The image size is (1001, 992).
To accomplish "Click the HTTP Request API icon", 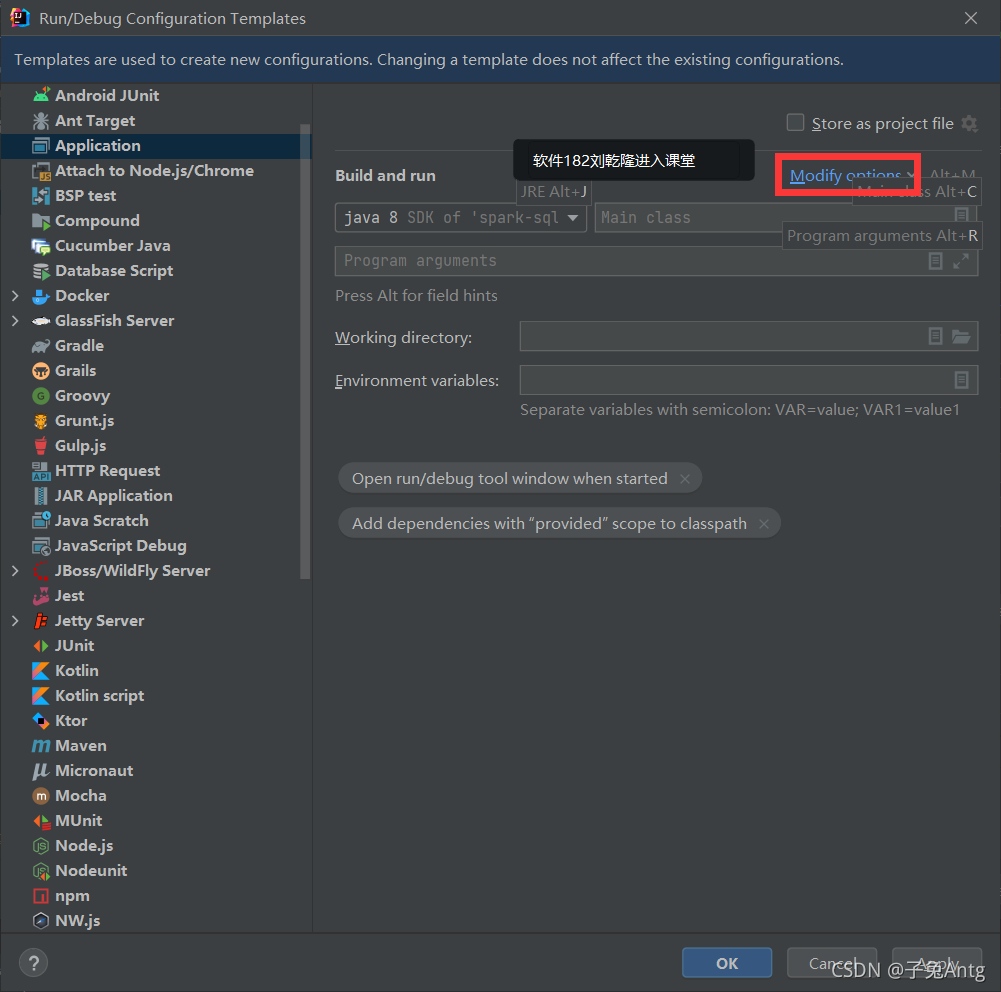I will coord(41,470).
